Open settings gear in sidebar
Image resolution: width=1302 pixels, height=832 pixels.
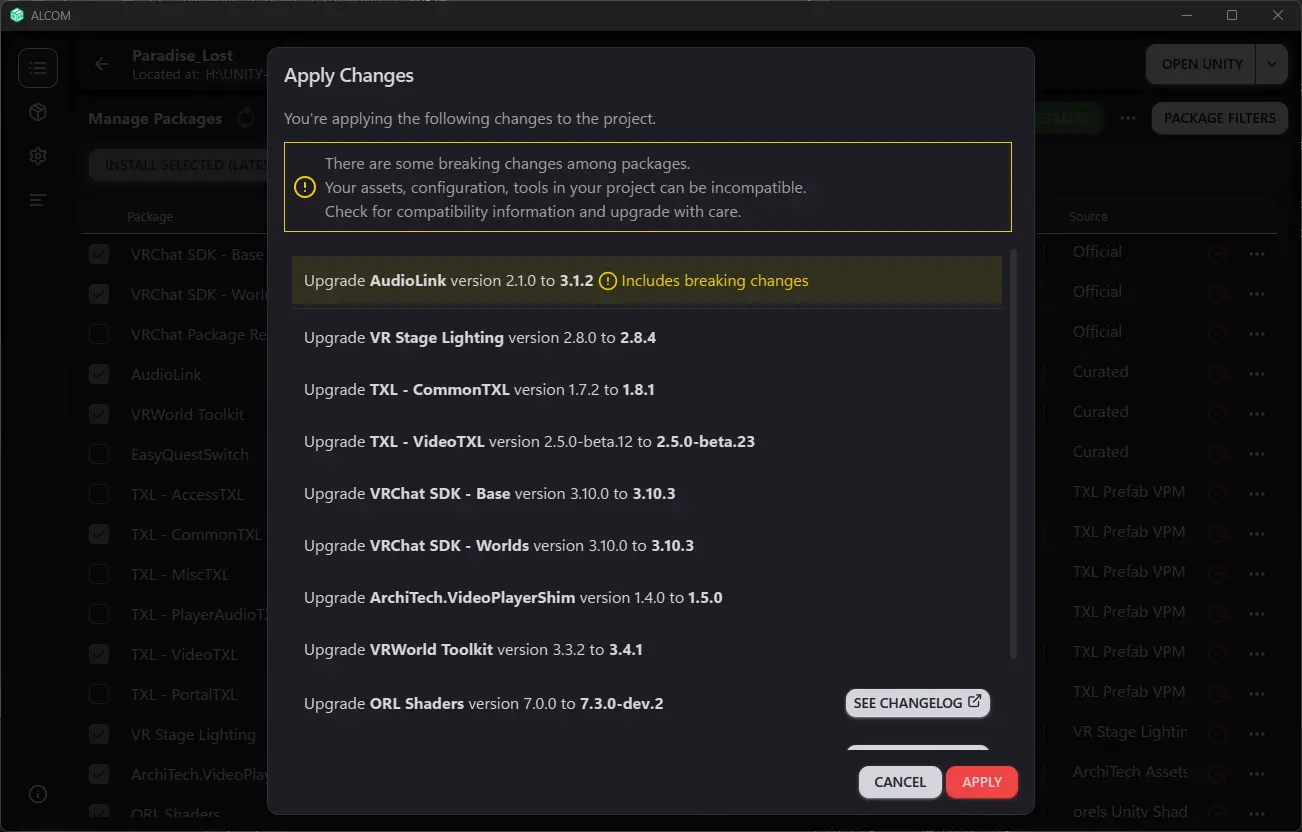tap(38, 156)
